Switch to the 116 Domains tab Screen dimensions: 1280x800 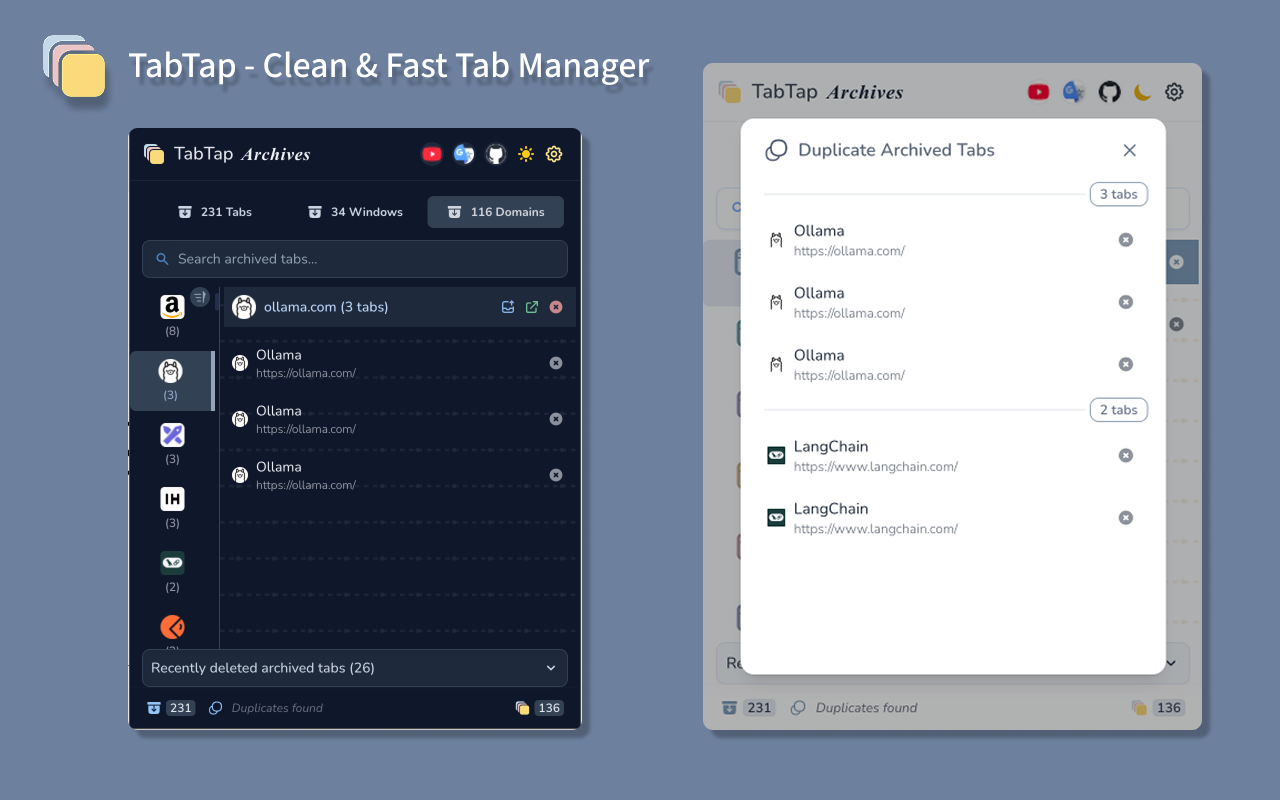[x=495, y=212]
